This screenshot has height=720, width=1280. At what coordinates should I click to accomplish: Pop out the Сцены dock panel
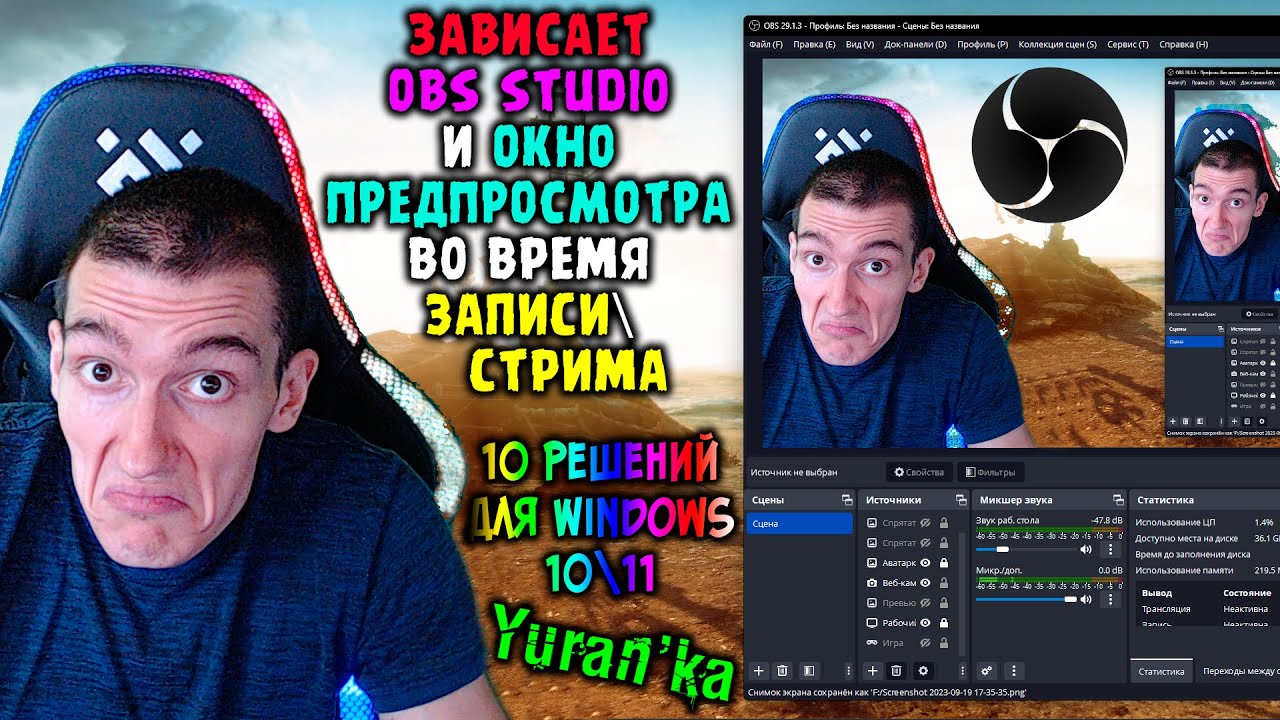[846, 500]
